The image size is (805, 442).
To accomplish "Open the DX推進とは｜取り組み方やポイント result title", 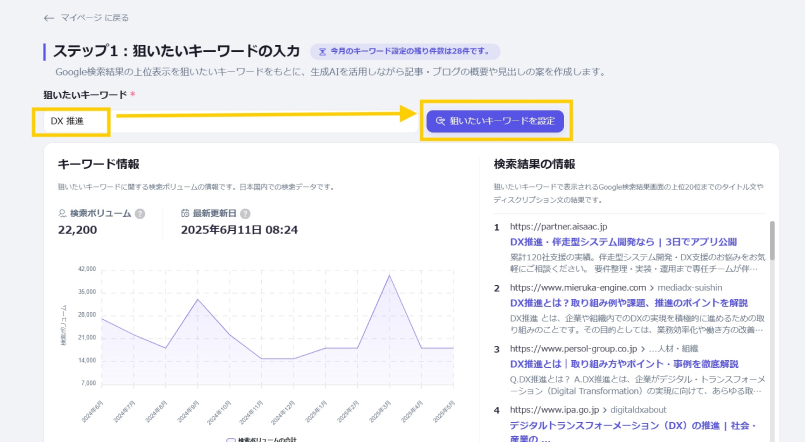I will [624, 364].
